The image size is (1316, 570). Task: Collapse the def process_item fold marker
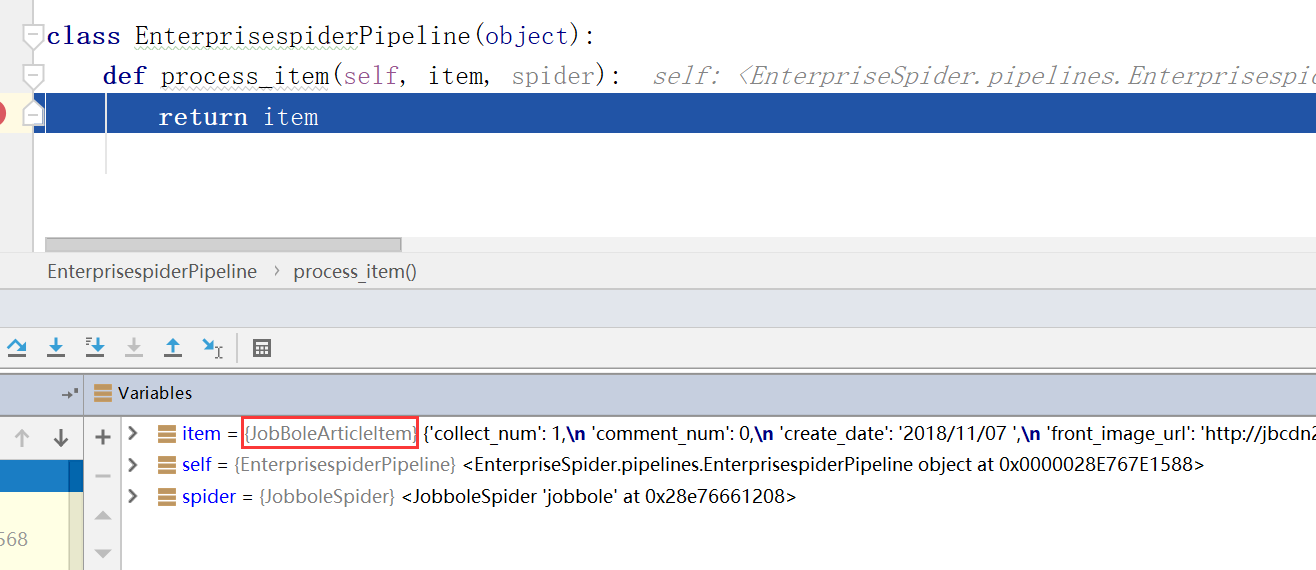click(33, 76)
